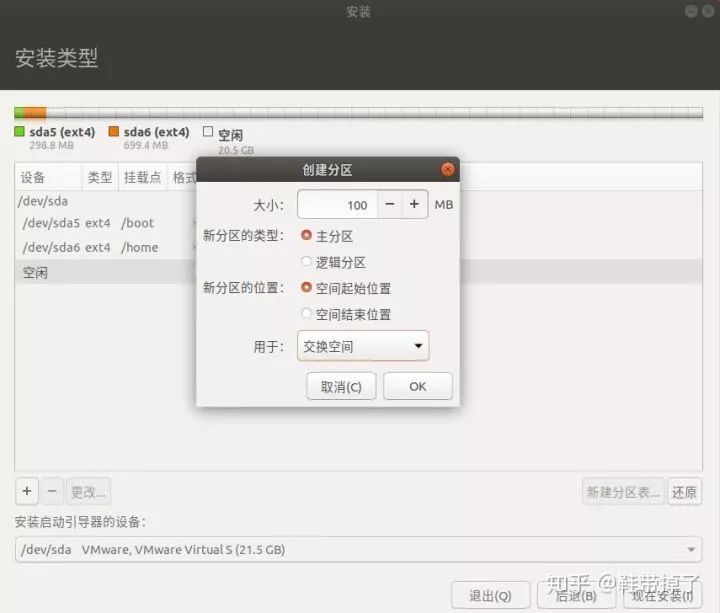The image size is (720, 613).
Task: Select /dev/sda6 ext4 /home row
Action: click(106, 247)
